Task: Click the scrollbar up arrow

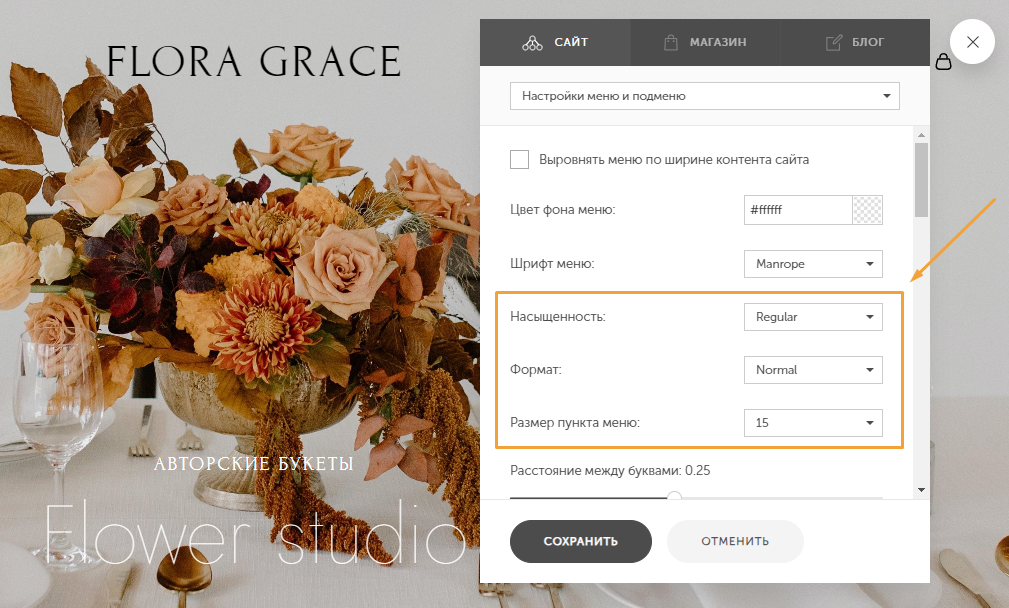Action: [x=921, y=135]
